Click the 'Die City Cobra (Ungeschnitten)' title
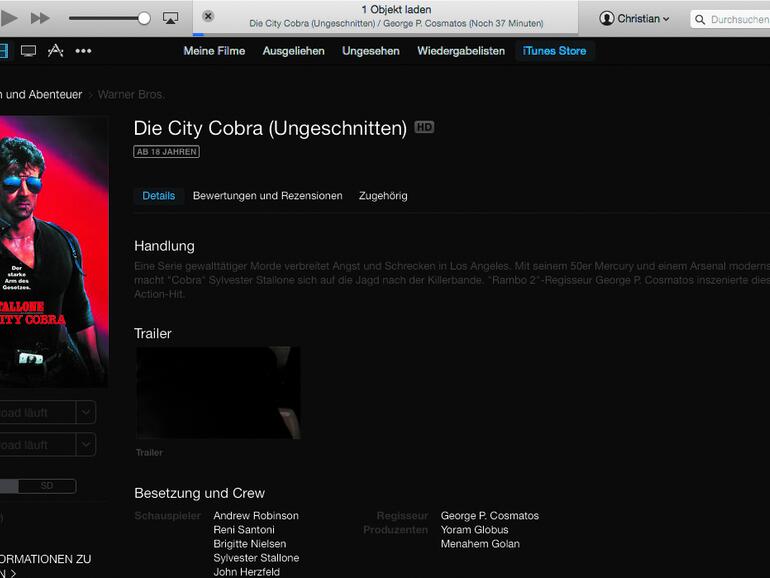Viewport: 770px width, 578px height. pos(270,128)
